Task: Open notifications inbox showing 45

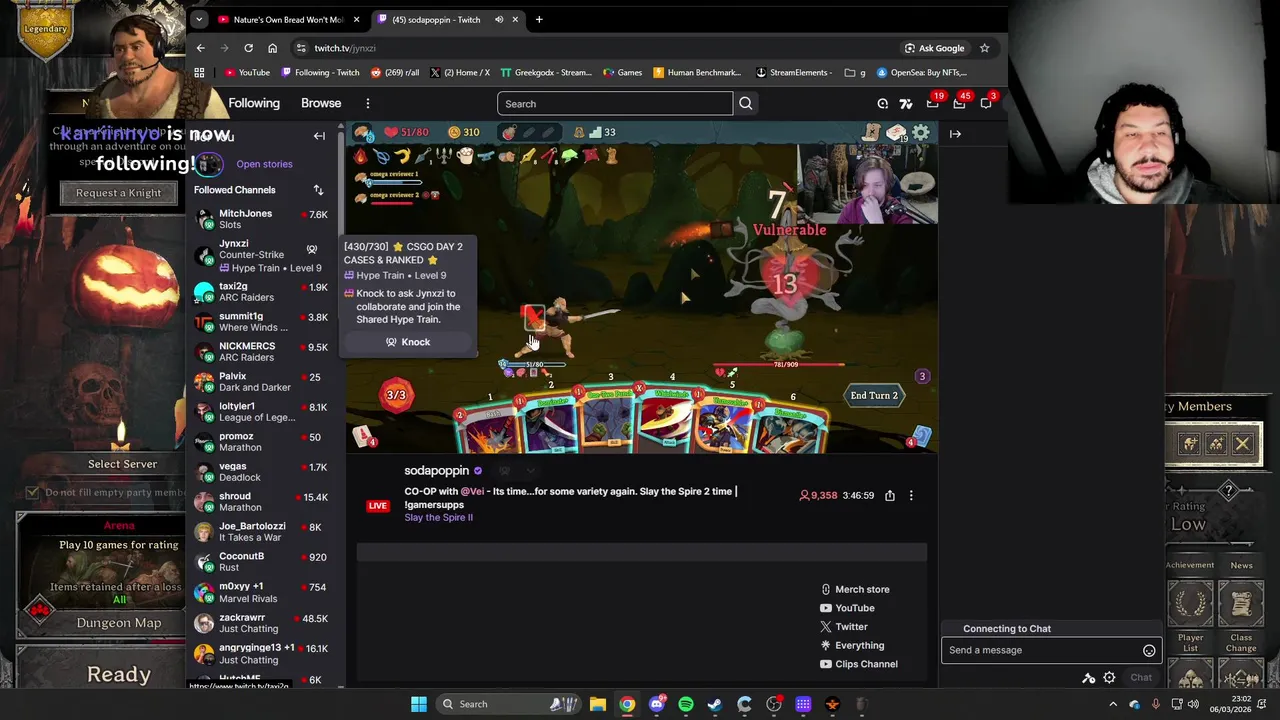Action: point(959,103)
